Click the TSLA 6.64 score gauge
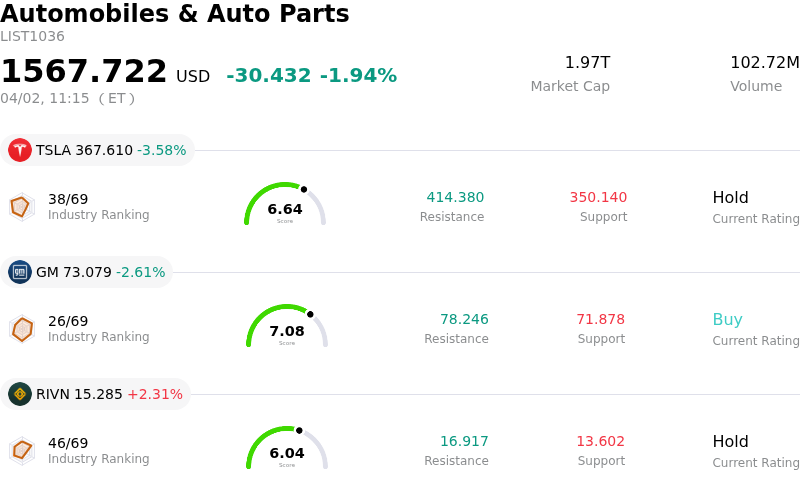 [285, 205]
